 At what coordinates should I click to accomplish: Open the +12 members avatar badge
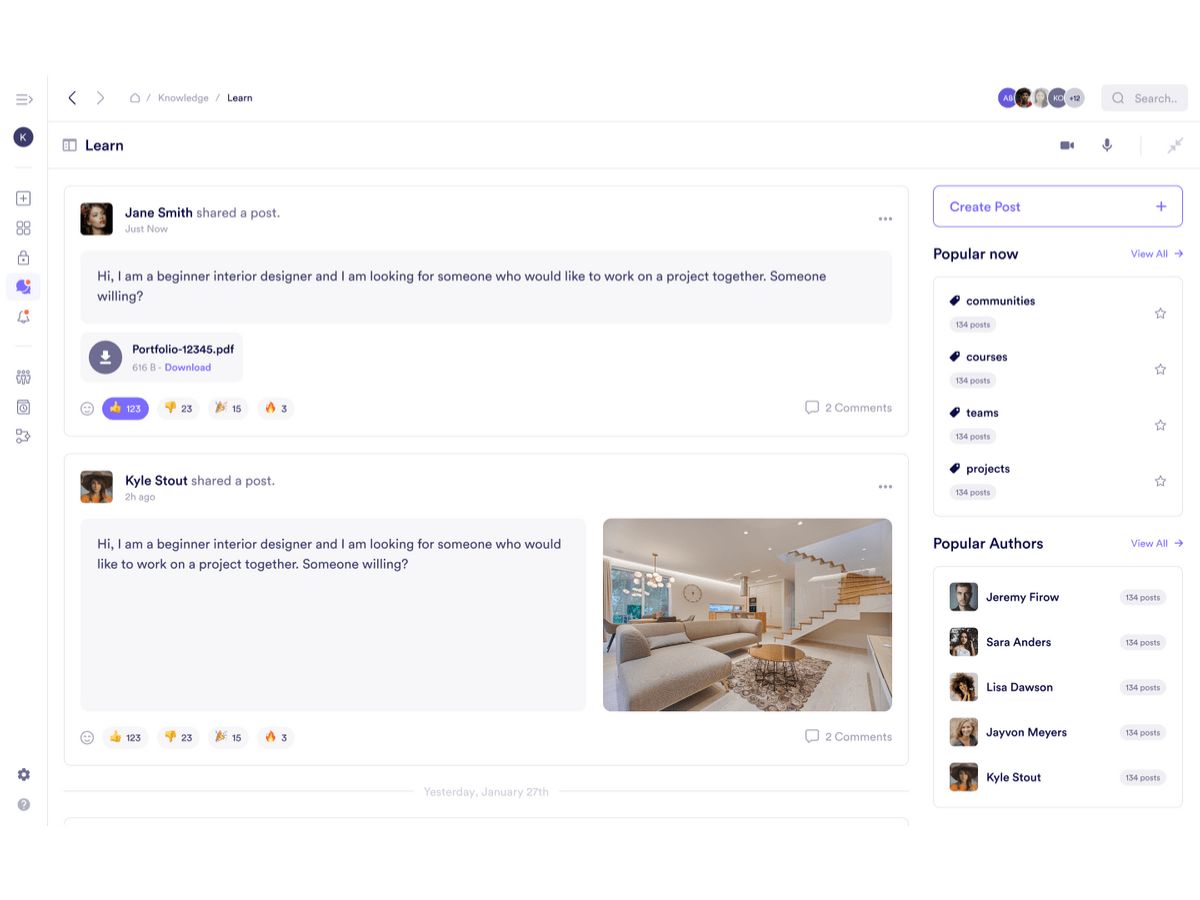[x=1074, y=98]
